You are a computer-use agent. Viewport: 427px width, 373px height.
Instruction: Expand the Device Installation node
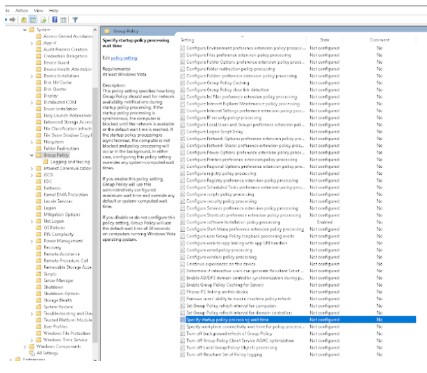(x=32, y=76)
